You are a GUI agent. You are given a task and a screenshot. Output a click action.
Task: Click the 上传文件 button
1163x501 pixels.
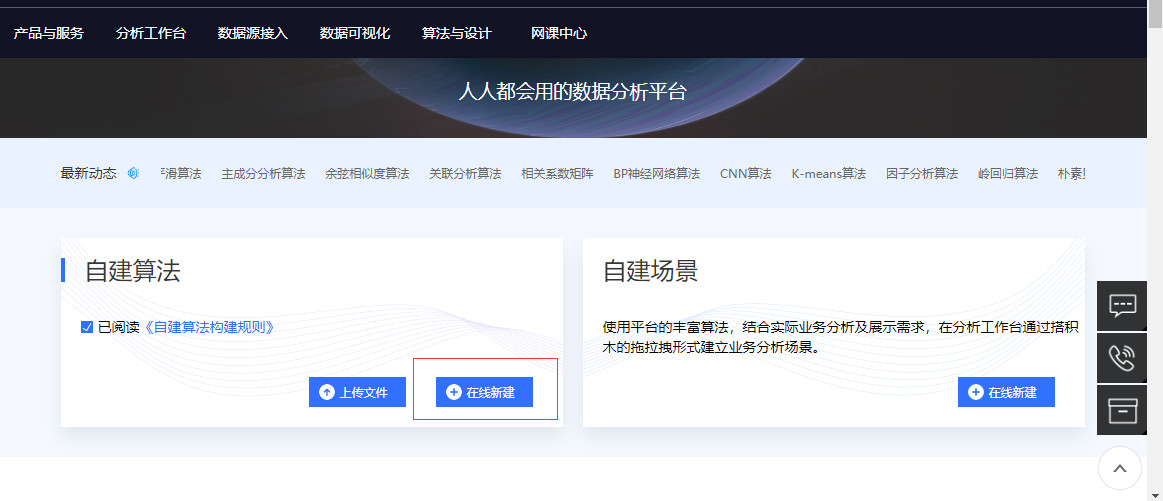tap(358, 392)
